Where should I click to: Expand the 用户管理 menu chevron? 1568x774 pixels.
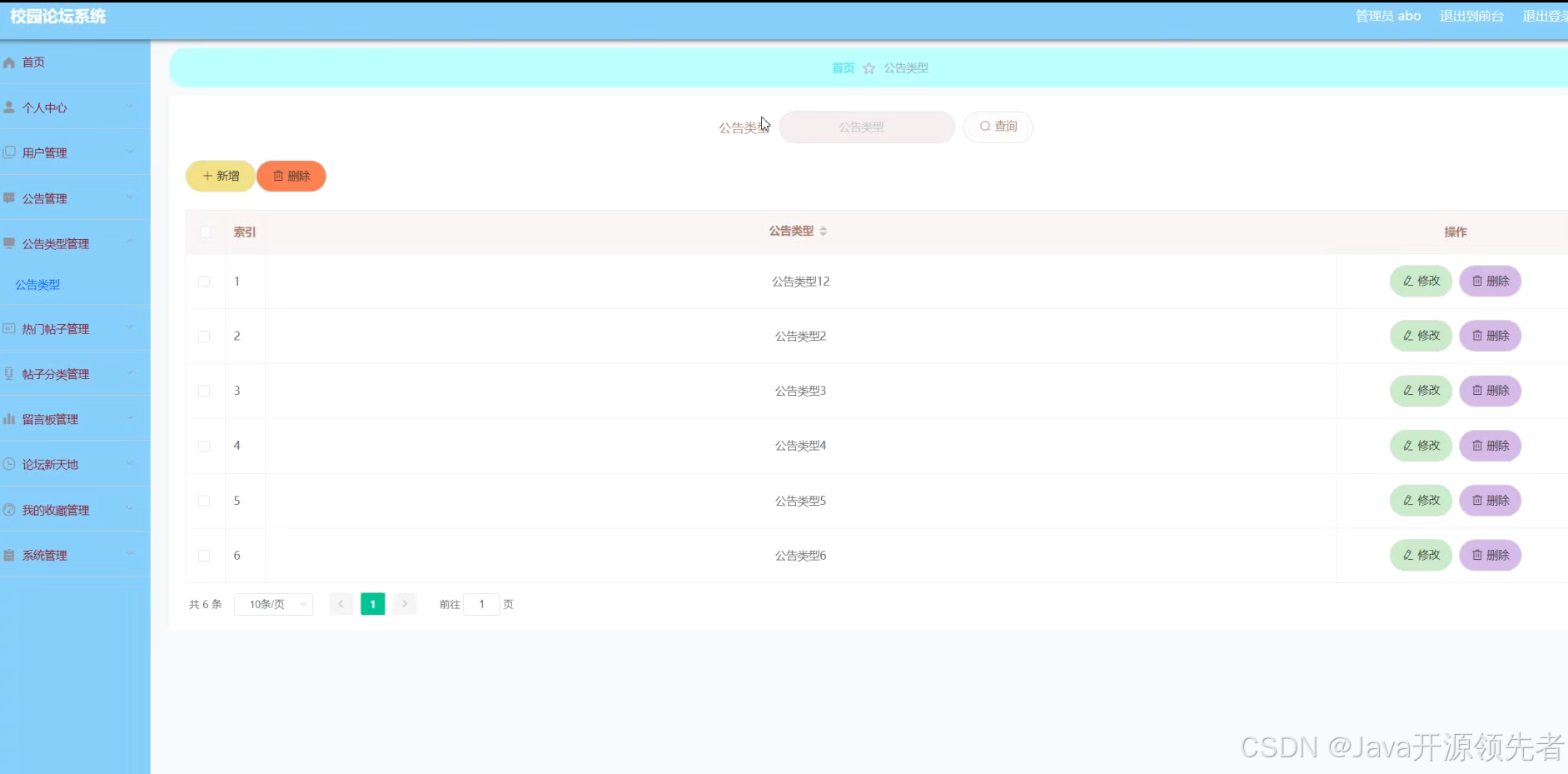pyautogui.click(x=130, y=152)
